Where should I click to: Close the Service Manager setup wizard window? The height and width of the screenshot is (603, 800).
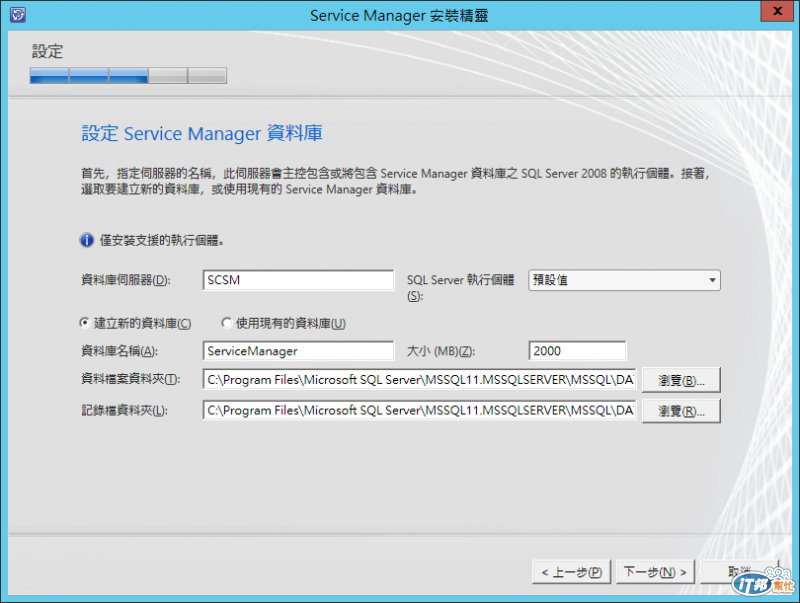777,11
